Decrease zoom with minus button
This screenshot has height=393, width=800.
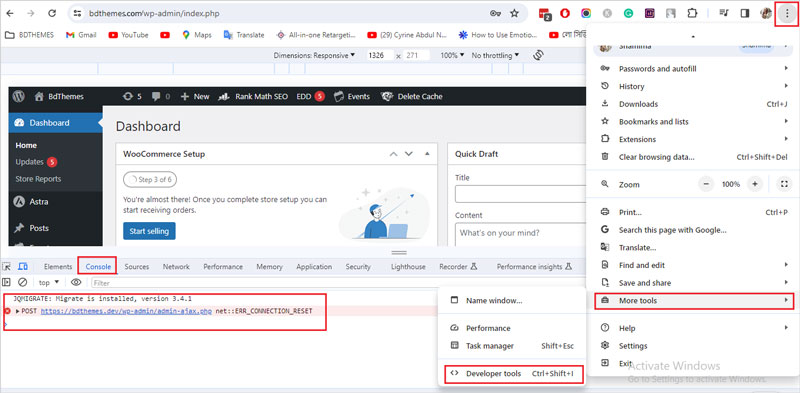706,184
